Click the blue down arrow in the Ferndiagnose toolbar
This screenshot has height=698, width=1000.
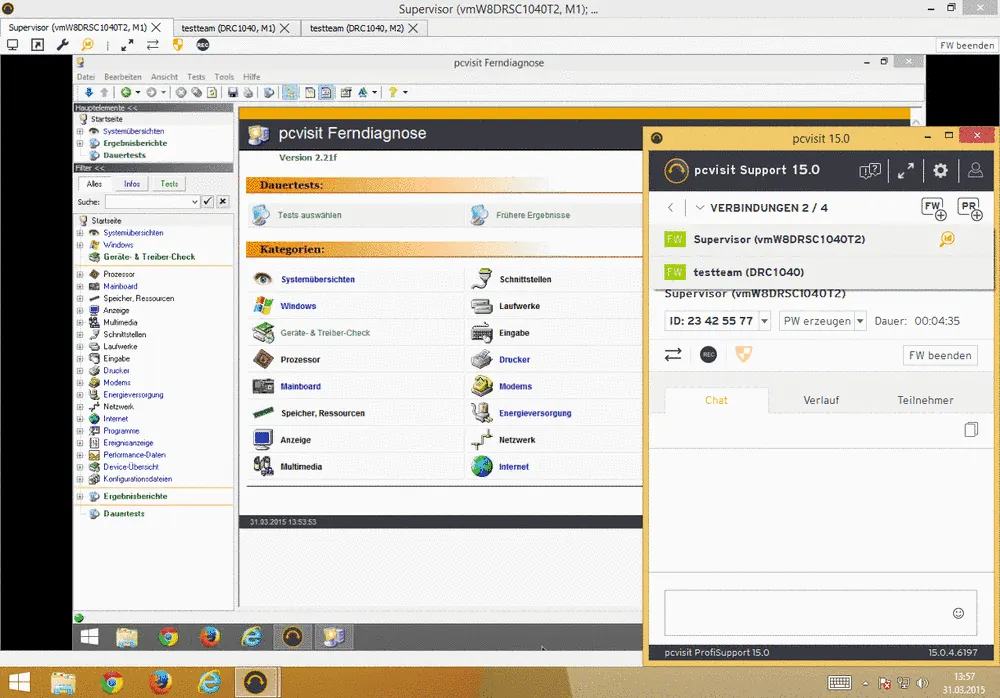89,93
